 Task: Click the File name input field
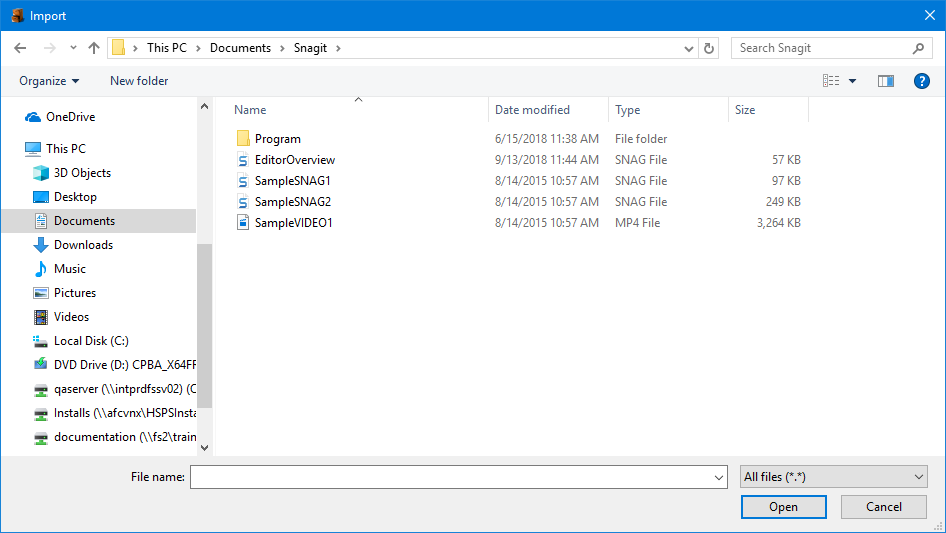pyautogui.click(x=450, y=478)
